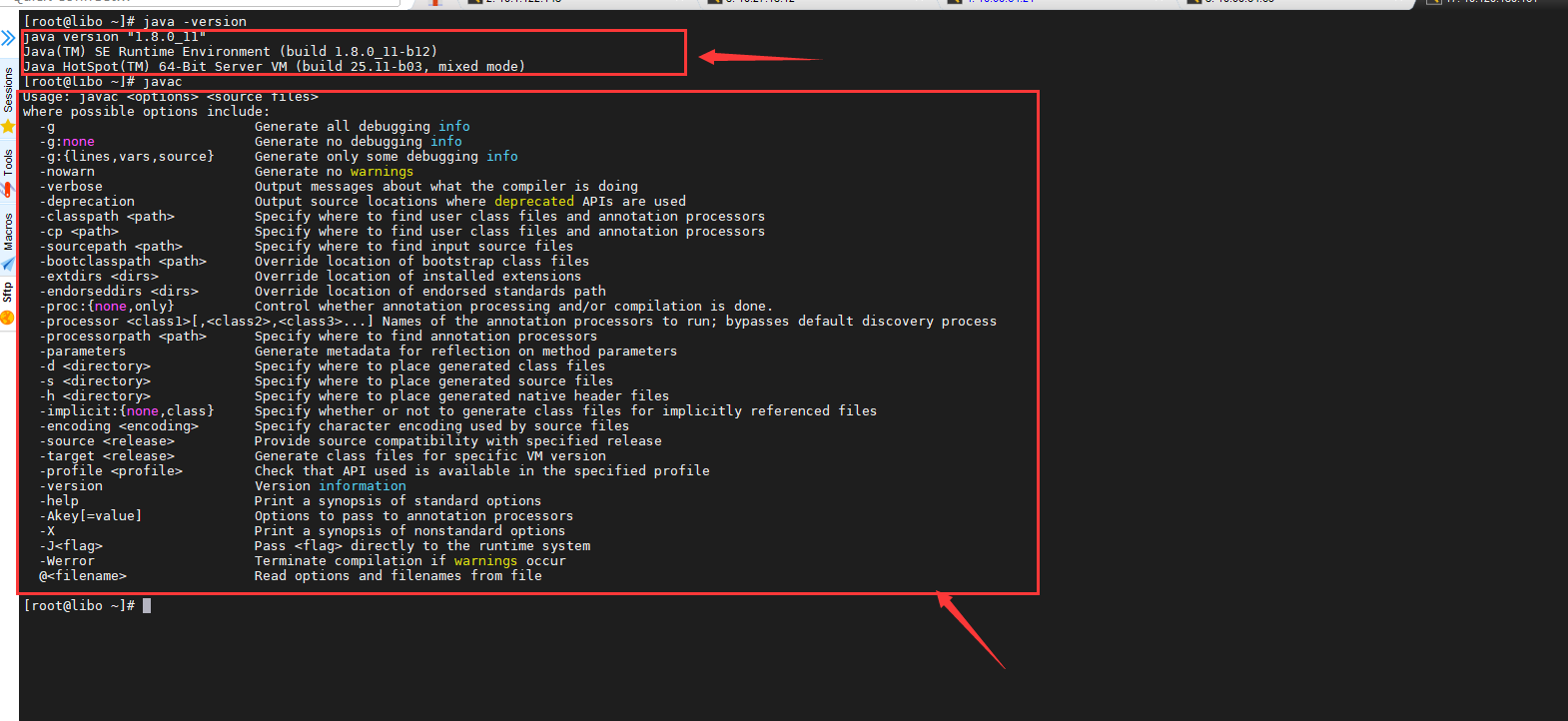This screenshot has height=721, width=1568.
Task: Click the blue 'information' word in Version line
Action: pos(363,486)
